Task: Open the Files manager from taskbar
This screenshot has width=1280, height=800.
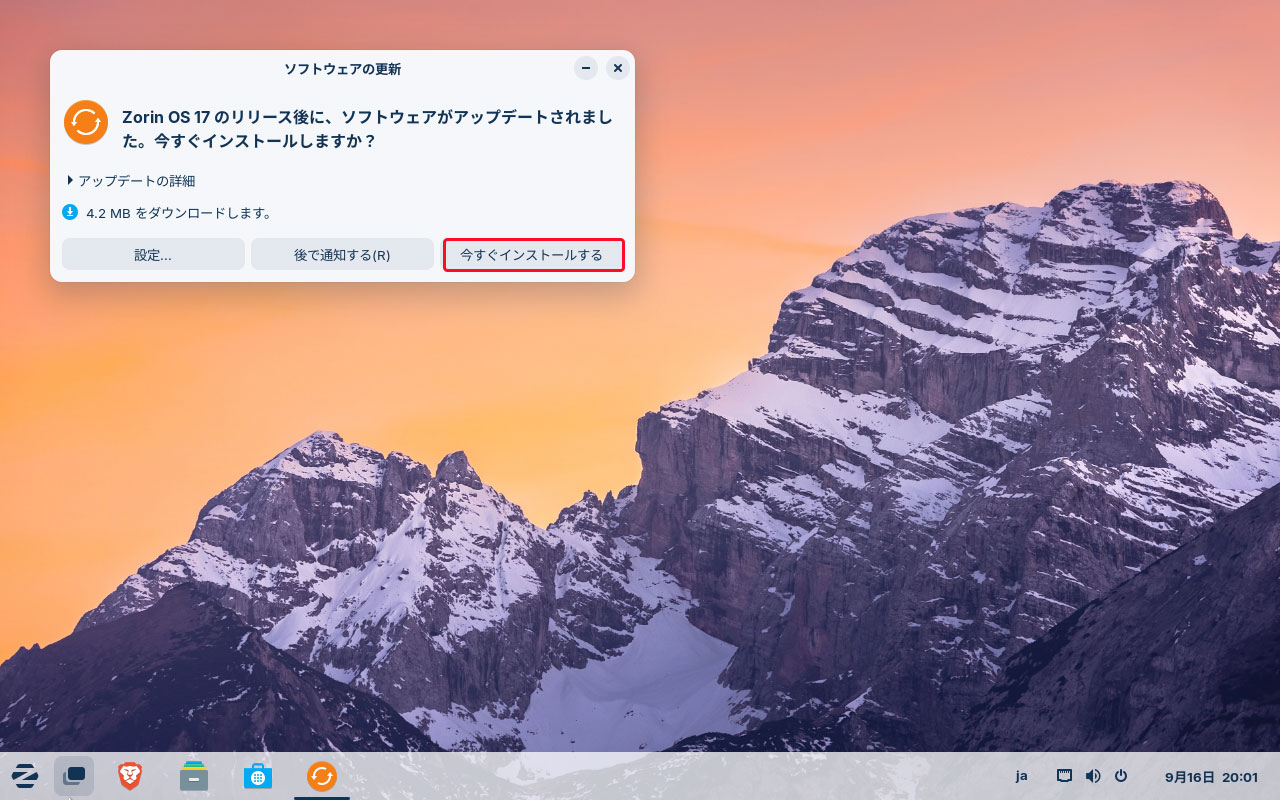Action: (194, 776)
